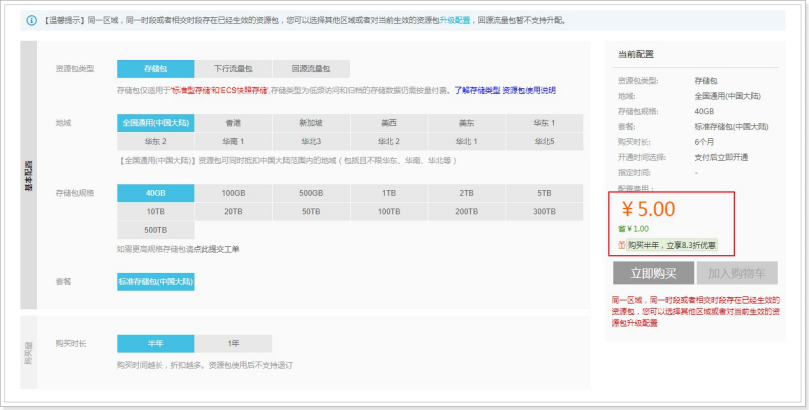
Task: Click the 基本配置 vertical section tab
Action: tap(29, 175)
